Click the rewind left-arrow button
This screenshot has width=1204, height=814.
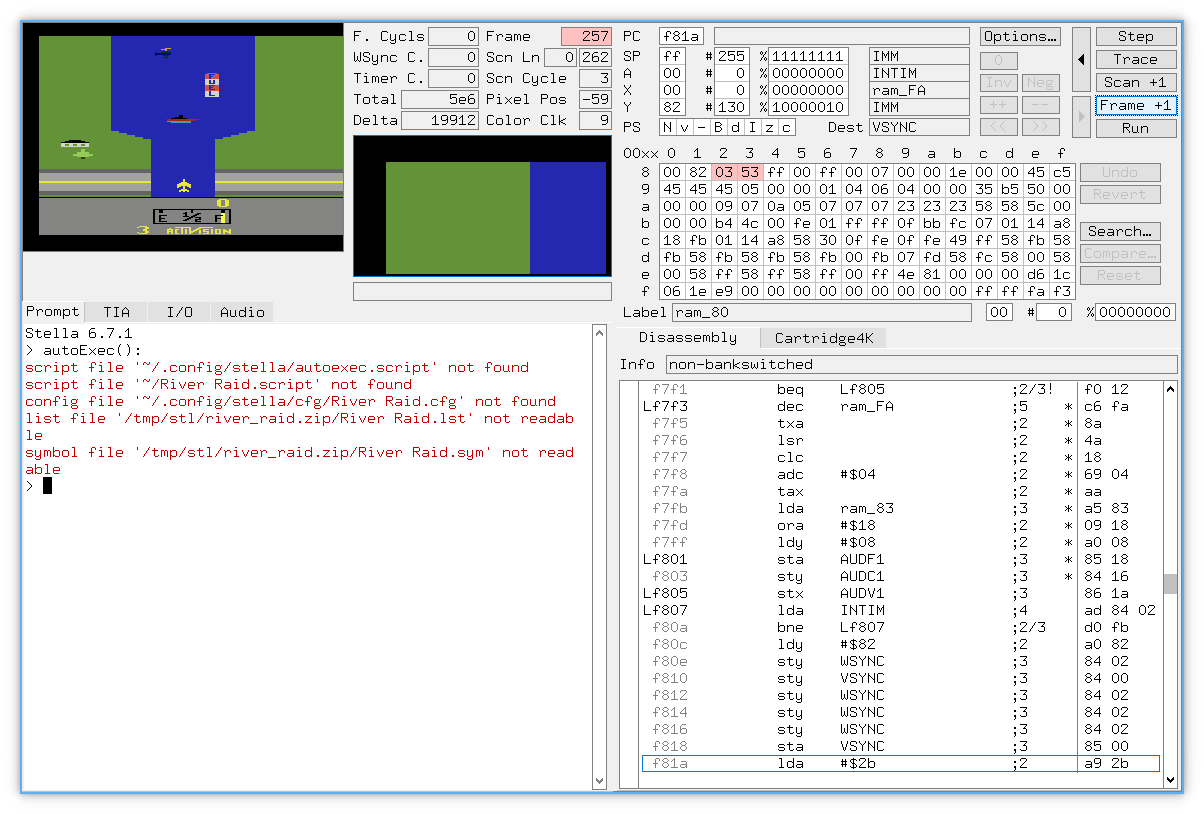pyautogui.click(x=1081, y=59)
